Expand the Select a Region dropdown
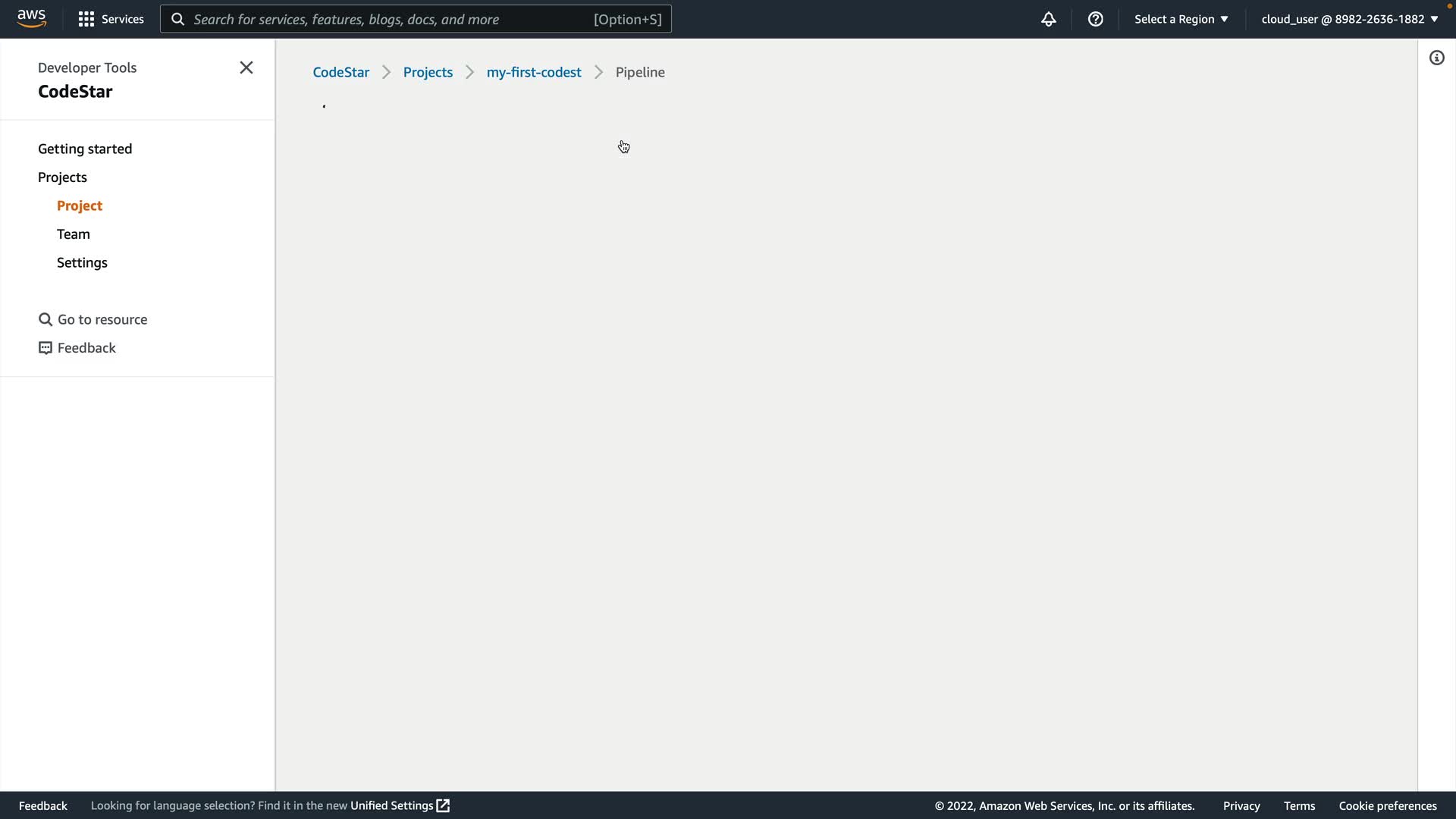This screenshot has width=1456, height=819. pos(1181,19)
